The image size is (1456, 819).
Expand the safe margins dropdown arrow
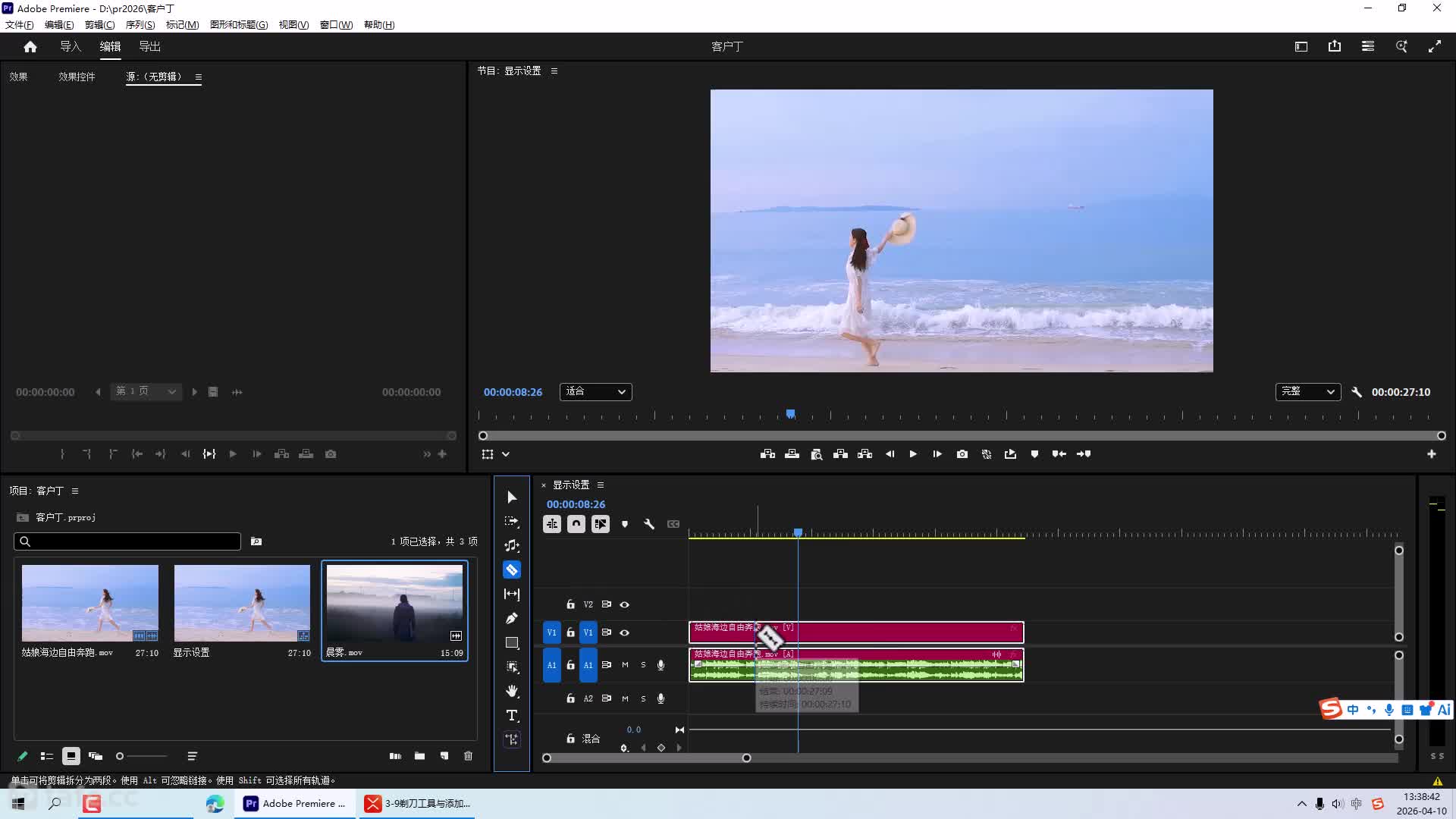pos(506,454)
